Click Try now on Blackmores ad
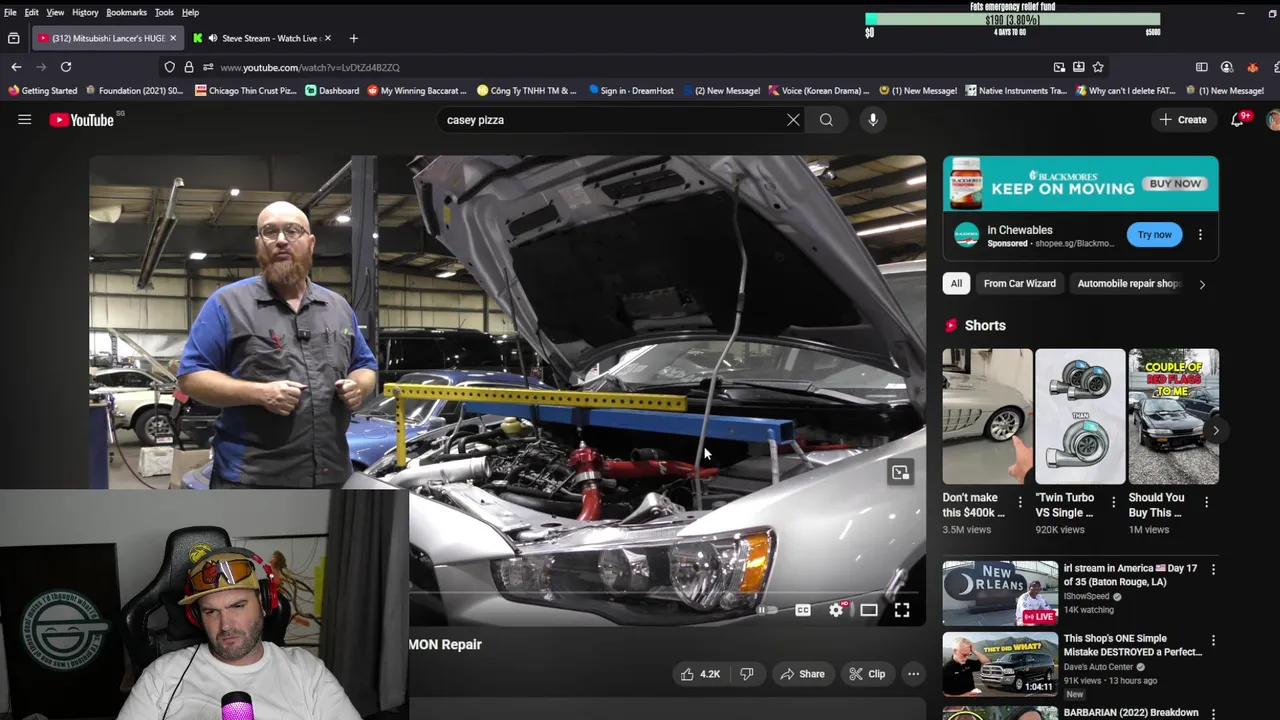Screen dimensions: 1280x720 click(x=1154, y=235)
